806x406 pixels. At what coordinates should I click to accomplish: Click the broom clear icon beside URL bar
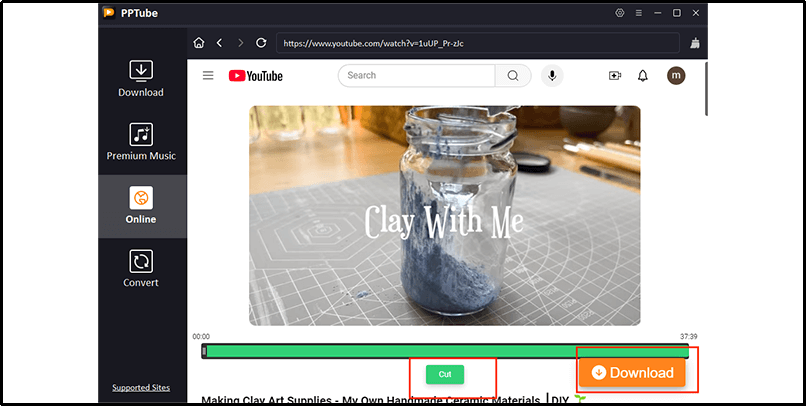pyautogui.click(x=695, y=43)
